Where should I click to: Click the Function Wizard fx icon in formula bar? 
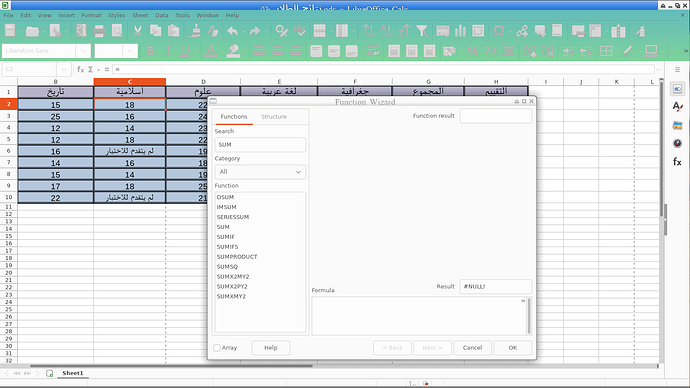81,70
